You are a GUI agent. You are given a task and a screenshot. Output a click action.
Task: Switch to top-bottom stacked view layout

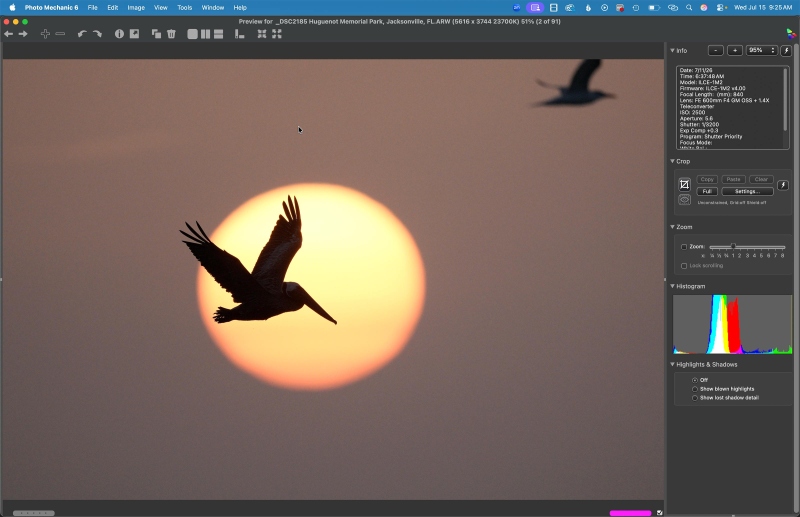coord(218,34)
